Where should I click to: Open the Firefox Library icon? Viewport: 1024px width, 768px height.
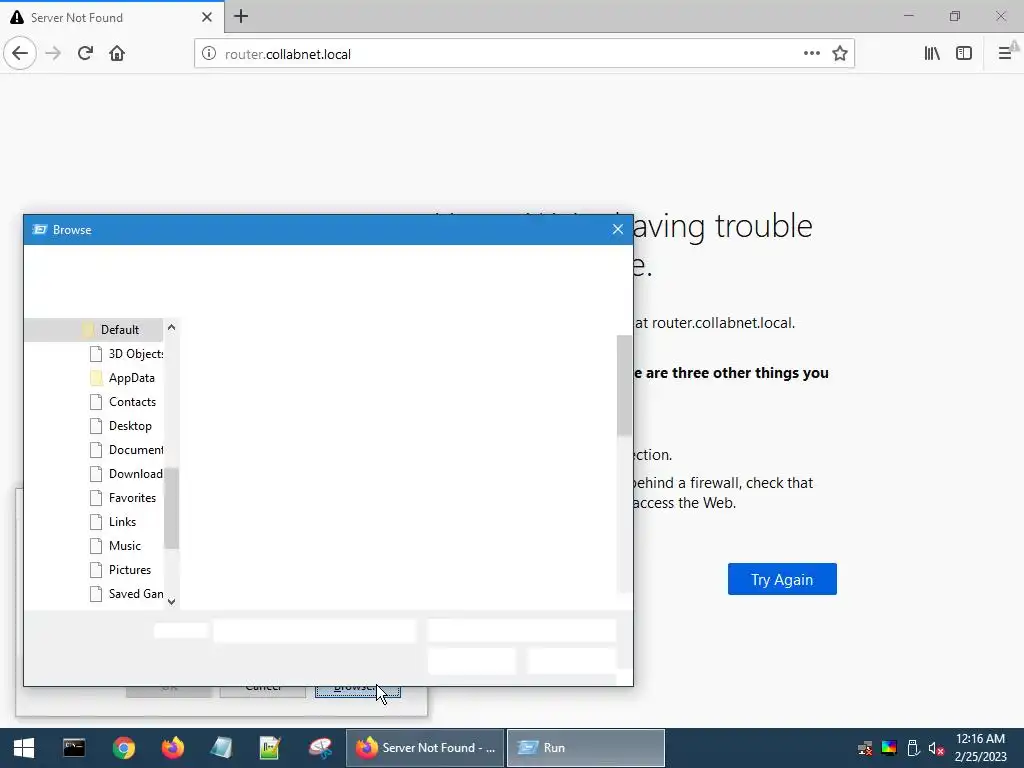click(x=932, y=54)
